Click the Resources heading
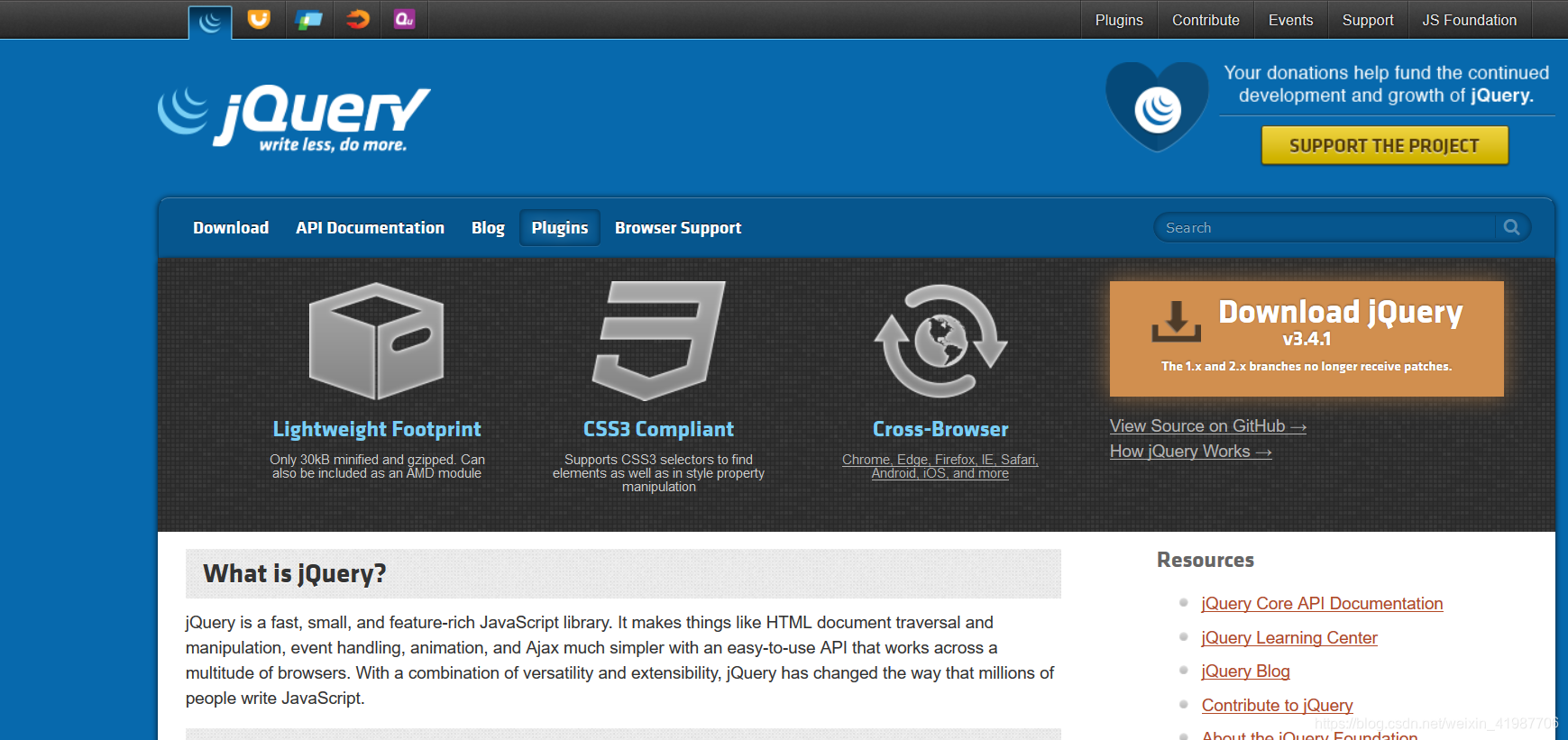1568x740 pixels. point(1206,560)
